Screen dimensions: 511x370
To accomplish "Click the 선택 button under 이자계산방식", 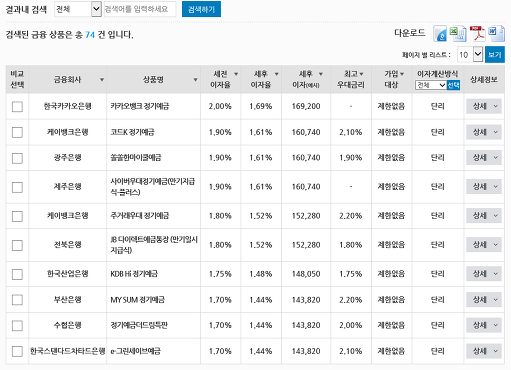I will coord(453,85).
